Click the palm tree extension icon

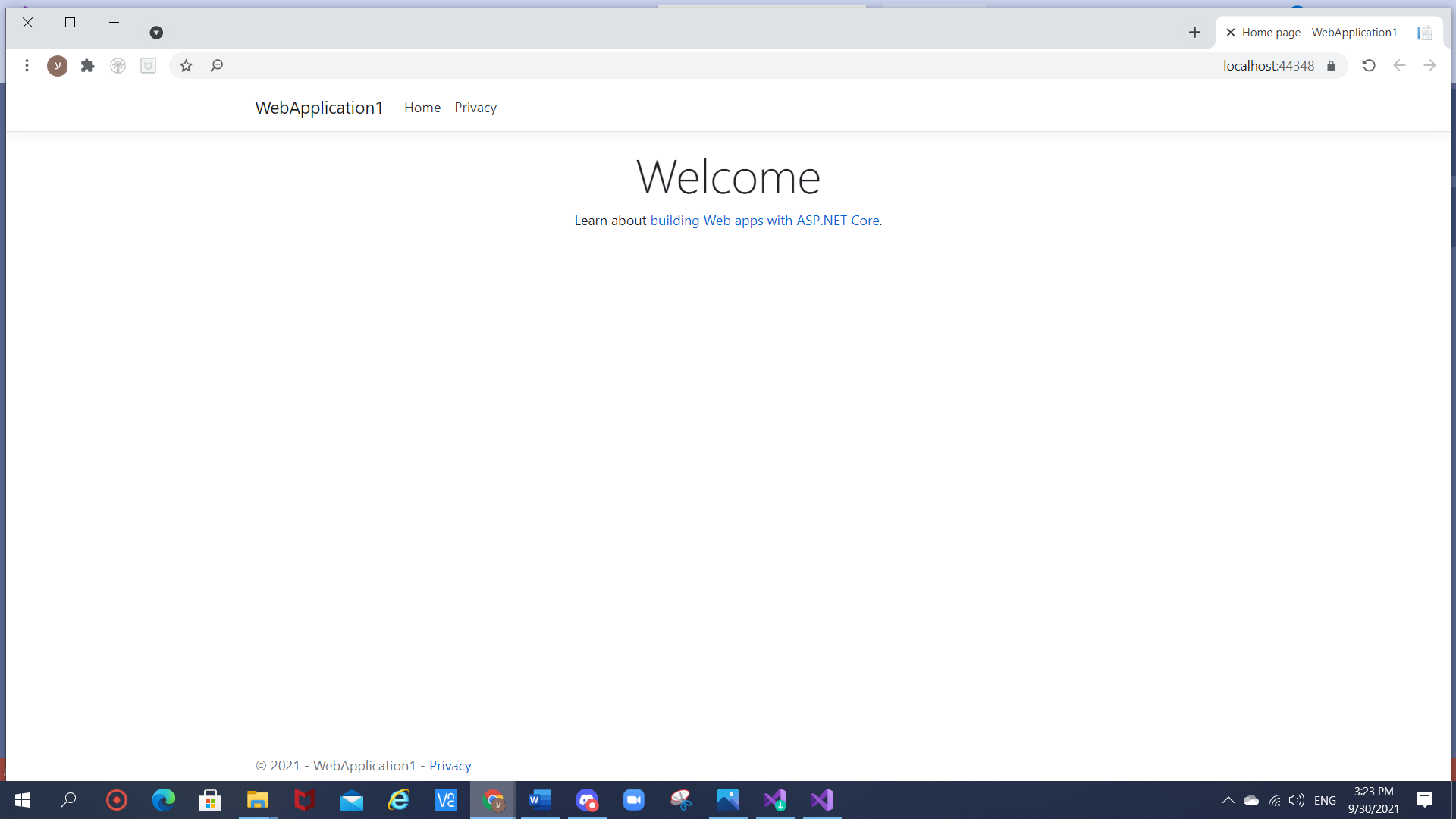pos(118,66)
